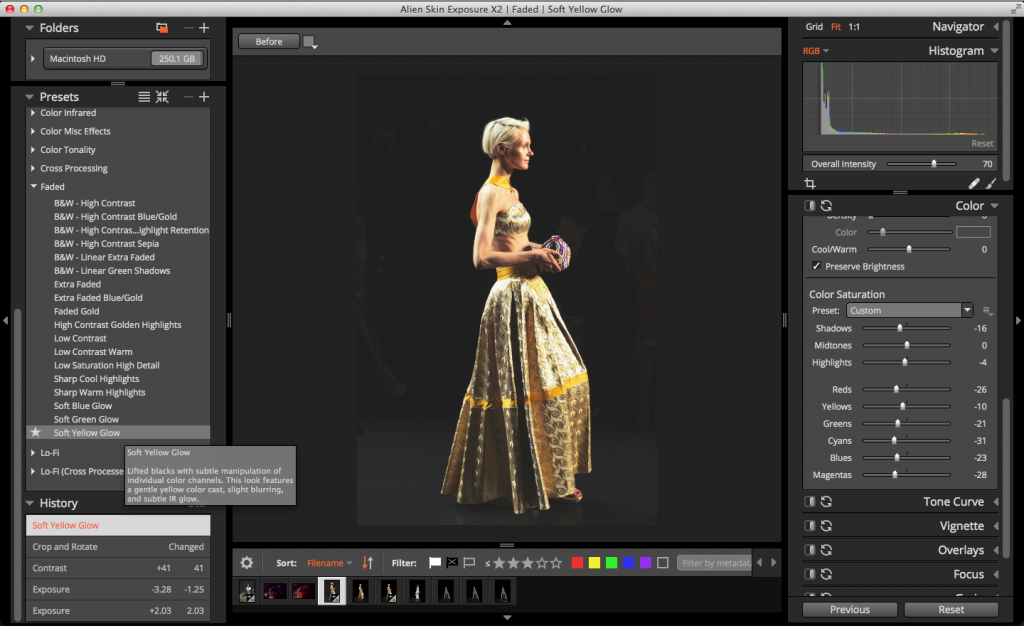Screen dimensions: 1024x626
Task: Select the Faded Gold preset
Action: 75,311
